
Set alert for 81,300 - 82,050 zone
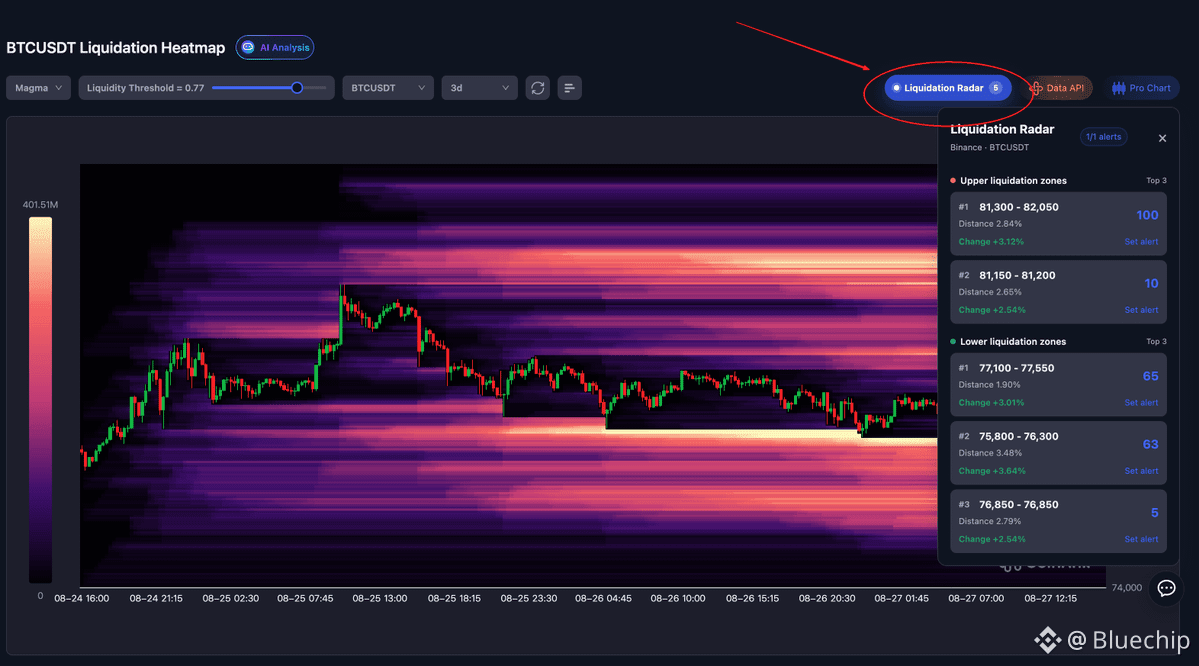(x=1141, y=242)
